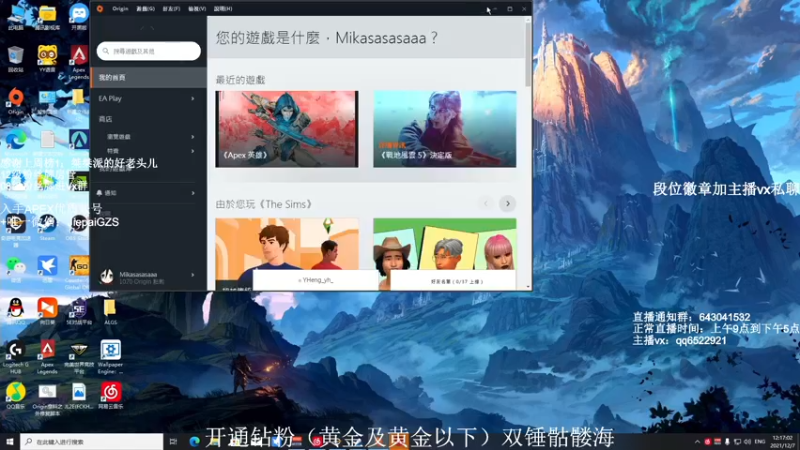Screen dimensions: 800x450
Task: Click the YHeng_yh_ chat tab
Action: [x=315, y=280]
